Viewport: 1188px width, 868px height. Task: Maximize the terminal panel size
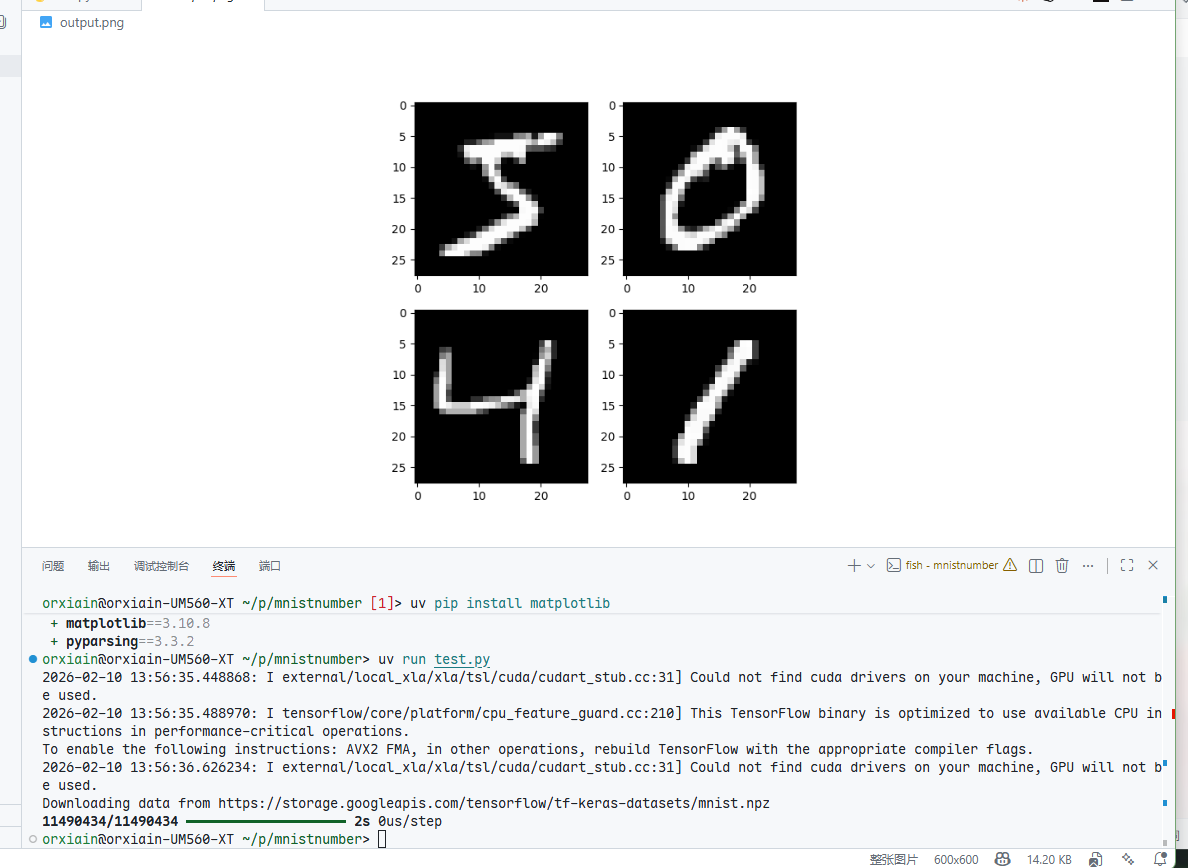tap(1127, 565)
